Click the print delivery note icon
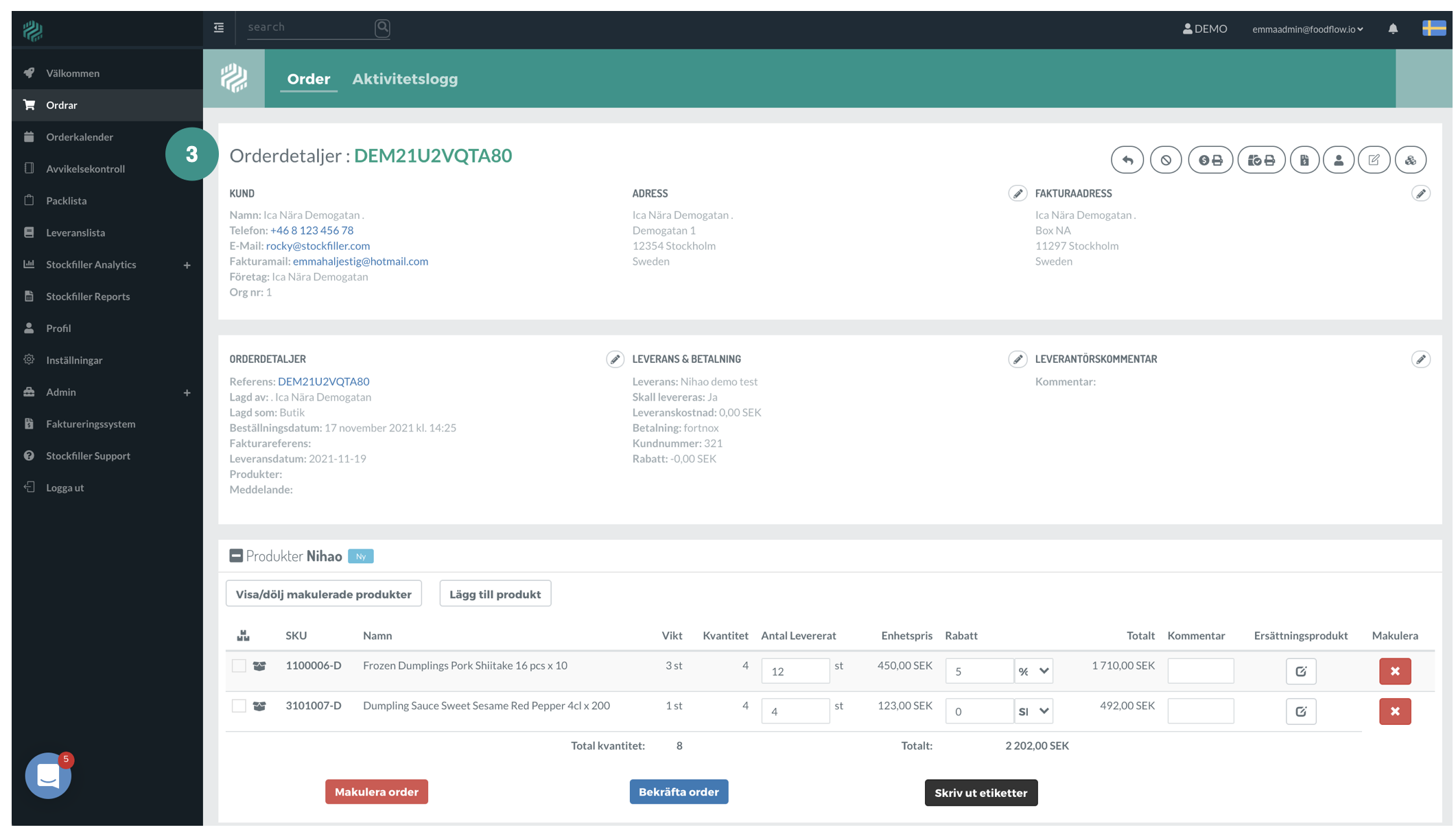This screenshot has height=834, width=1456. click(x=1260, y=160)
